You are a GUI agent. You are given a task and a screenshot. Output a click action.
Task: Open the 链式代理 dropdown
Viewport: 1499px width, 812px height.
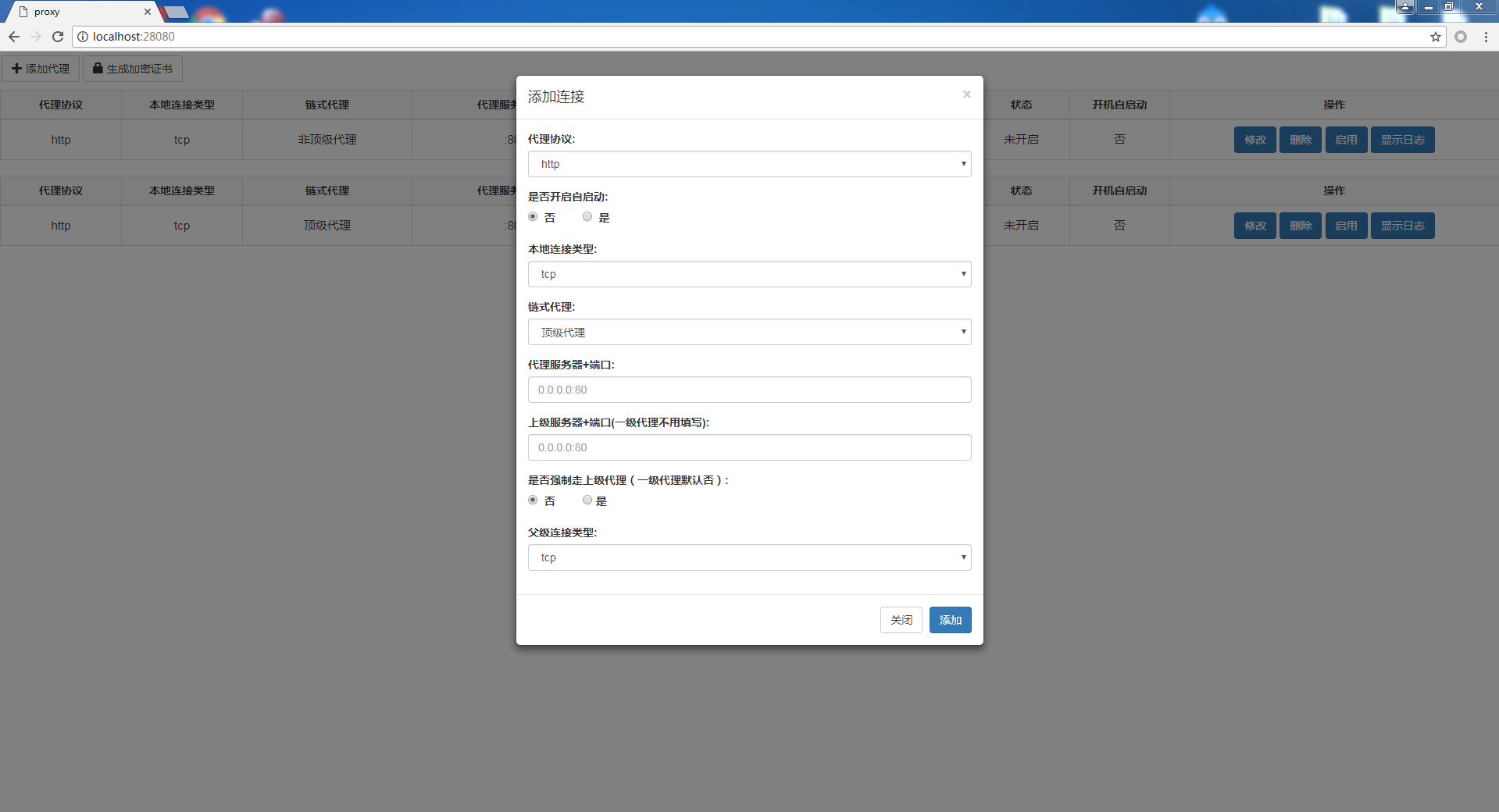point(749,332)
